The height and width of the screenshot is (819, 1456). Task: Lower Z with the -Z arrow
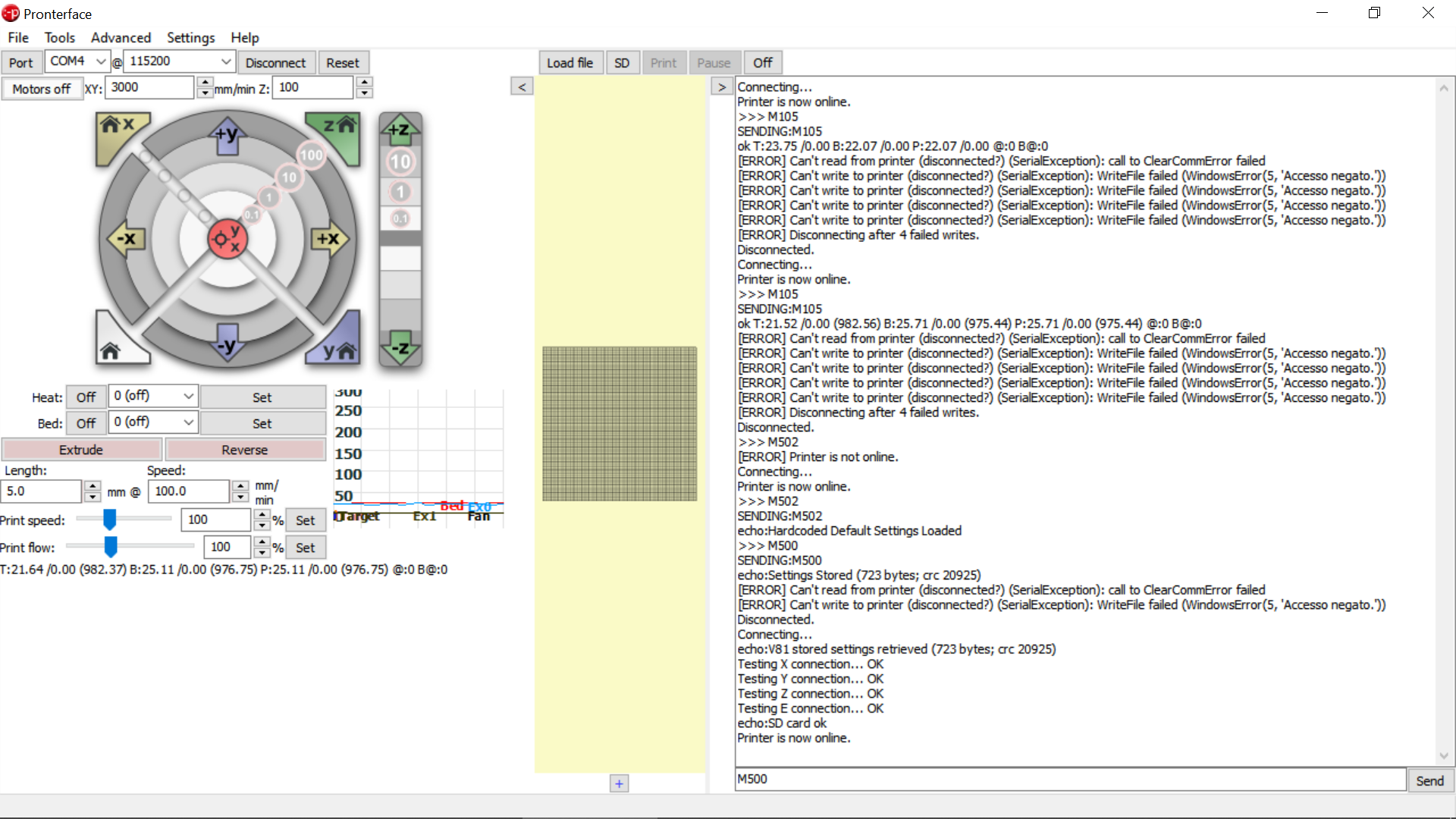point(400,348)
